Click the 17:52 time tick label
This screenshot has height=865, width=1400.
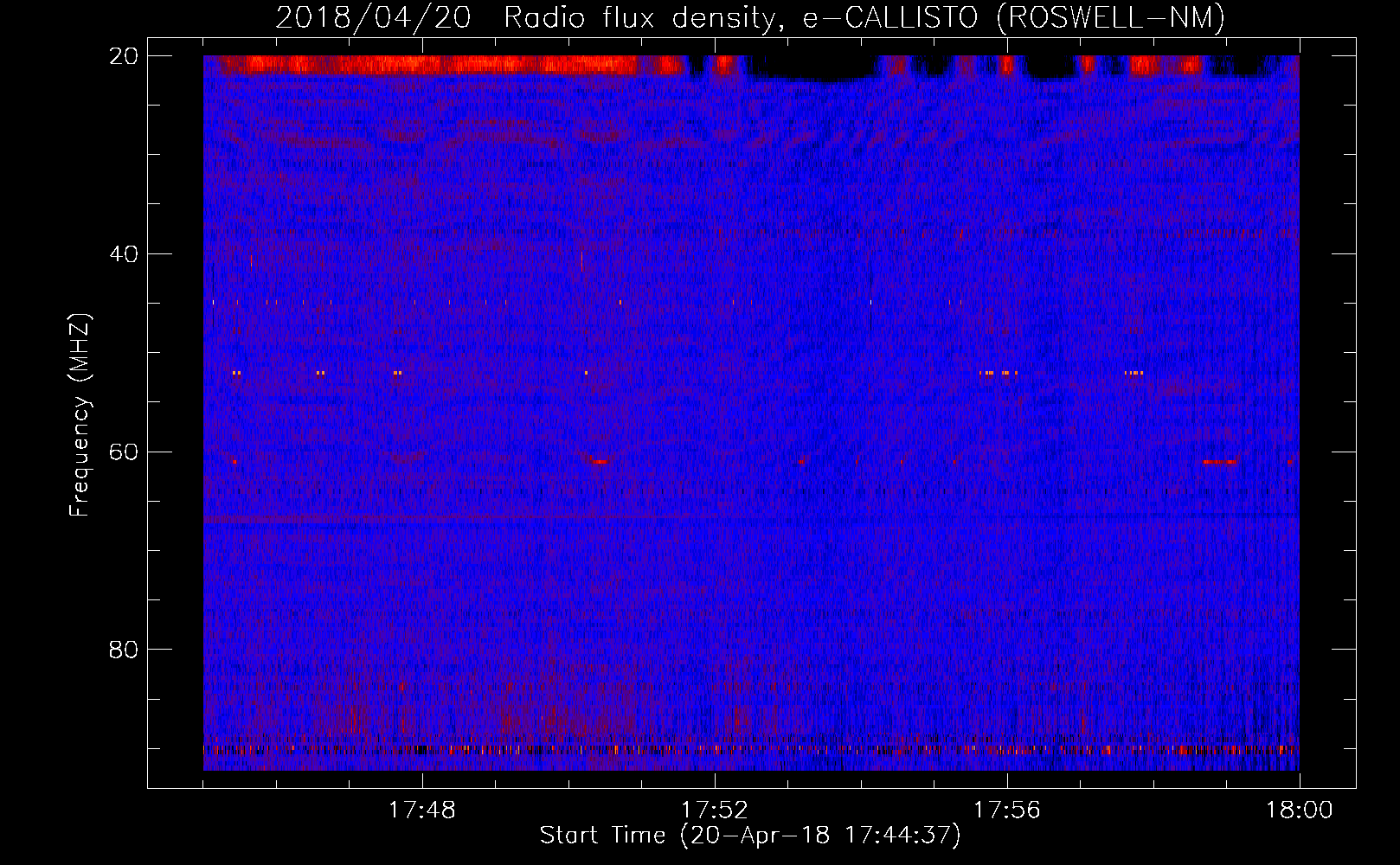715,811
